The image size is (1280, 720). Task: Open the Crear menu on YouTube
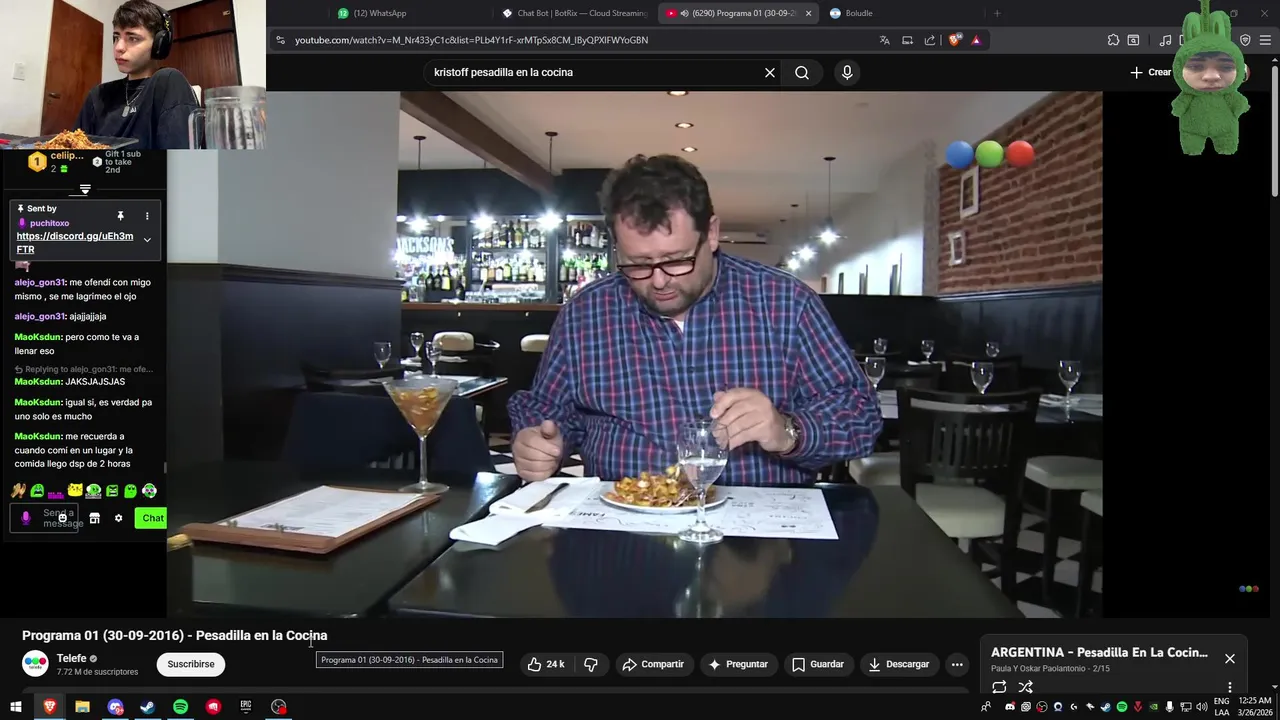[x=1150, y=72]
